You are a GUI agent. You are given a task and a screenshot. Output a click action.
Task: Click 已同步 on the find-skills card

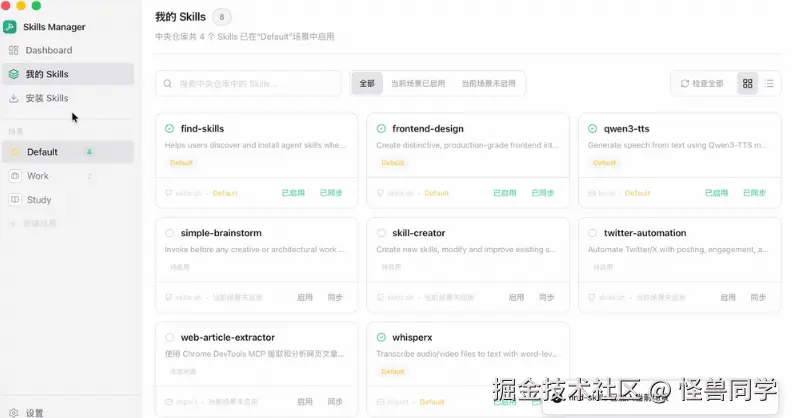pos(331,193)
